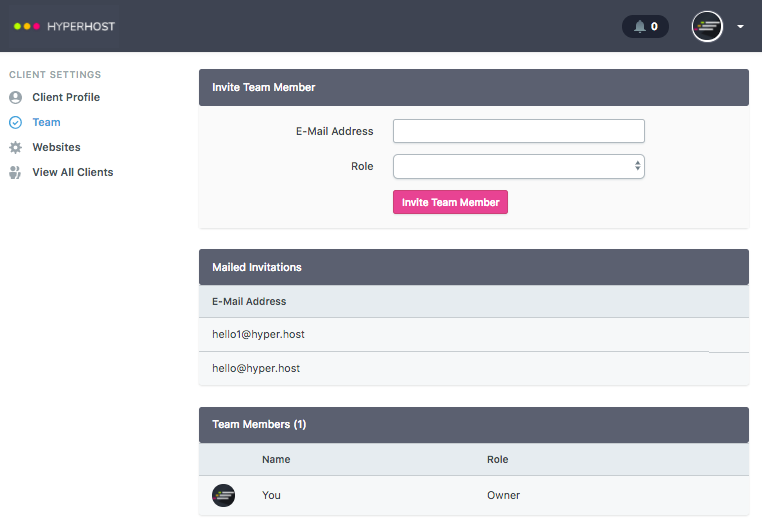Image resolution: width=762 pixels, height=526 pixels.
Task: Click the View All Clients people icon
Action: point(16,173)
